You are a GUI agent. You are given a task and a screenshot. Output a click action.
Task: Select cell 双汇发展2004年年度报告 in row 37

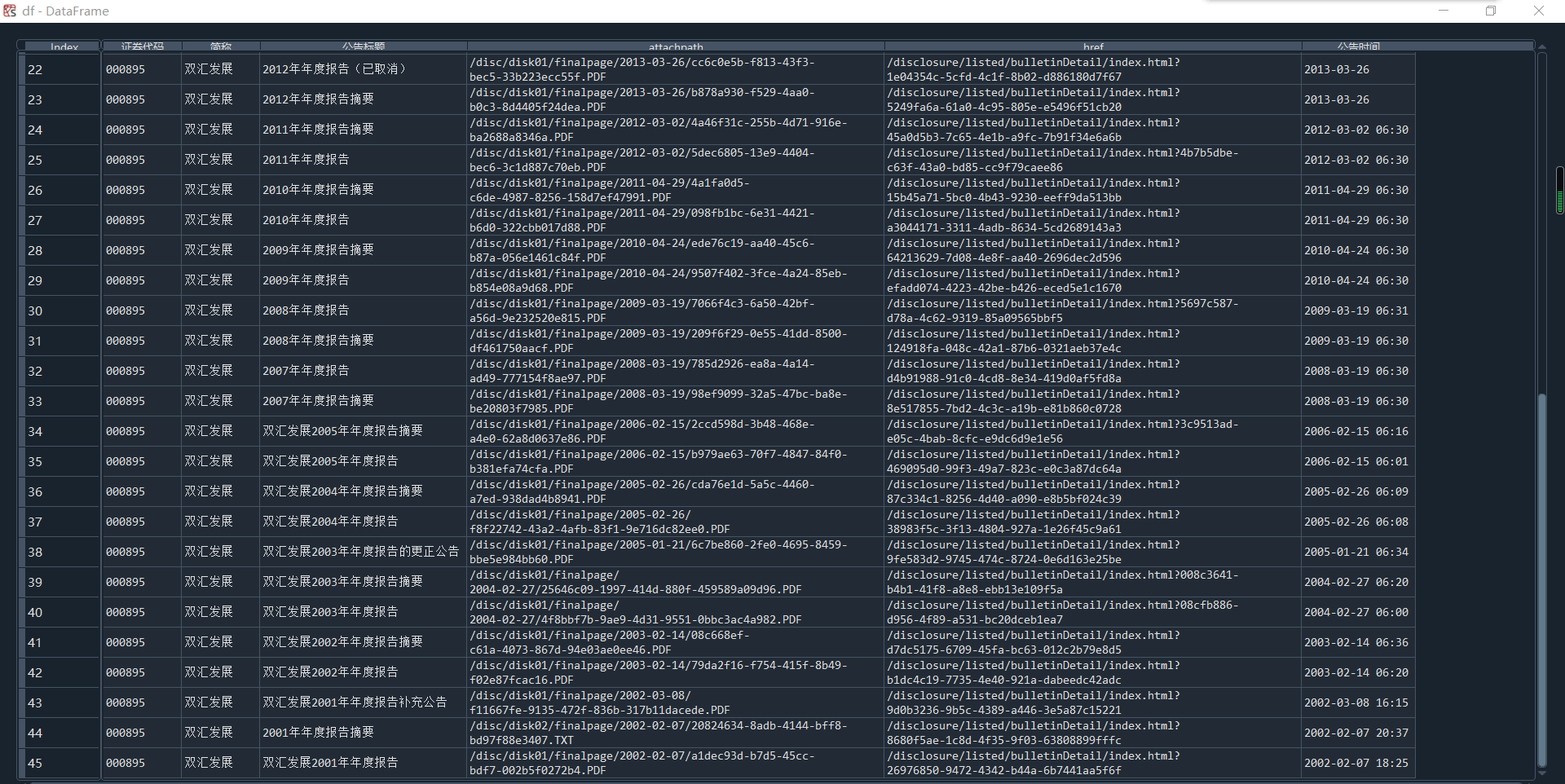tap(364, 522)
